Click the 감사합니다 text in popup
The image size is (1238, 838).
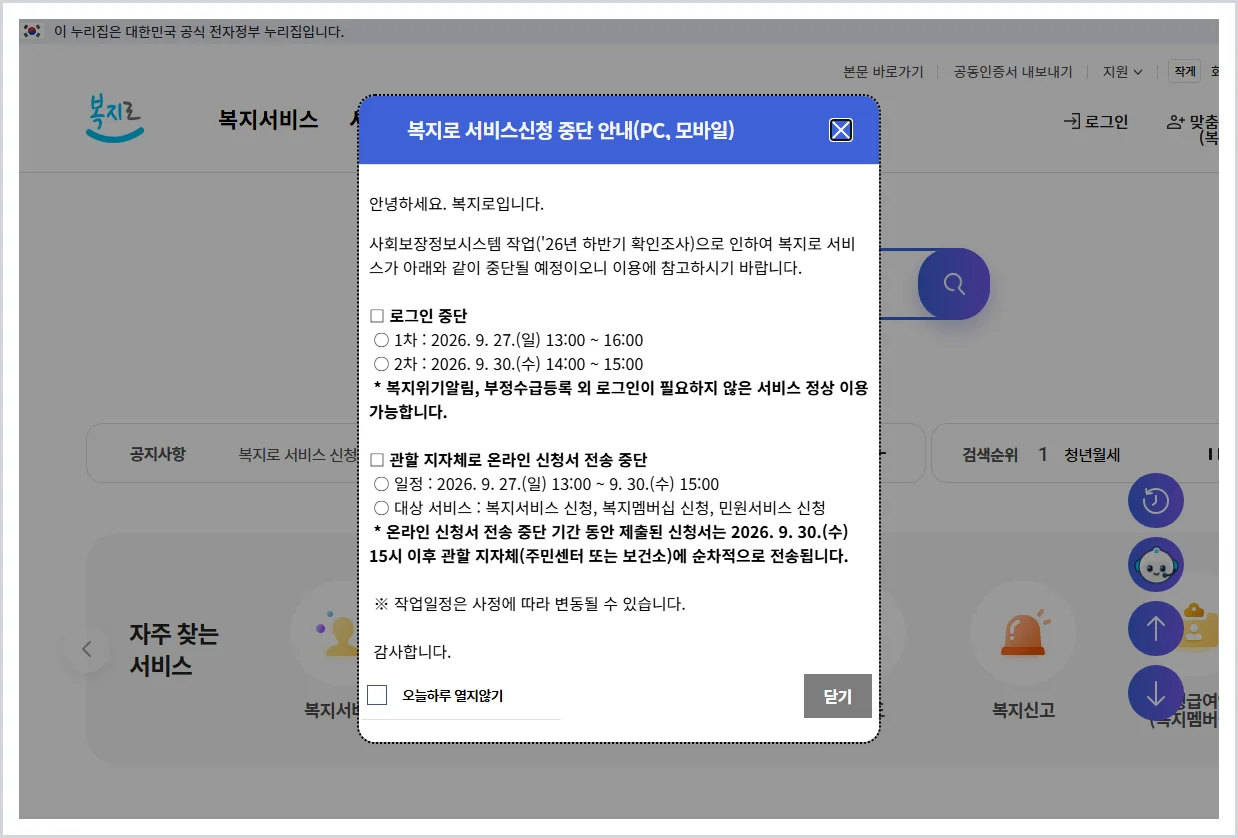(x=413, y=652)
